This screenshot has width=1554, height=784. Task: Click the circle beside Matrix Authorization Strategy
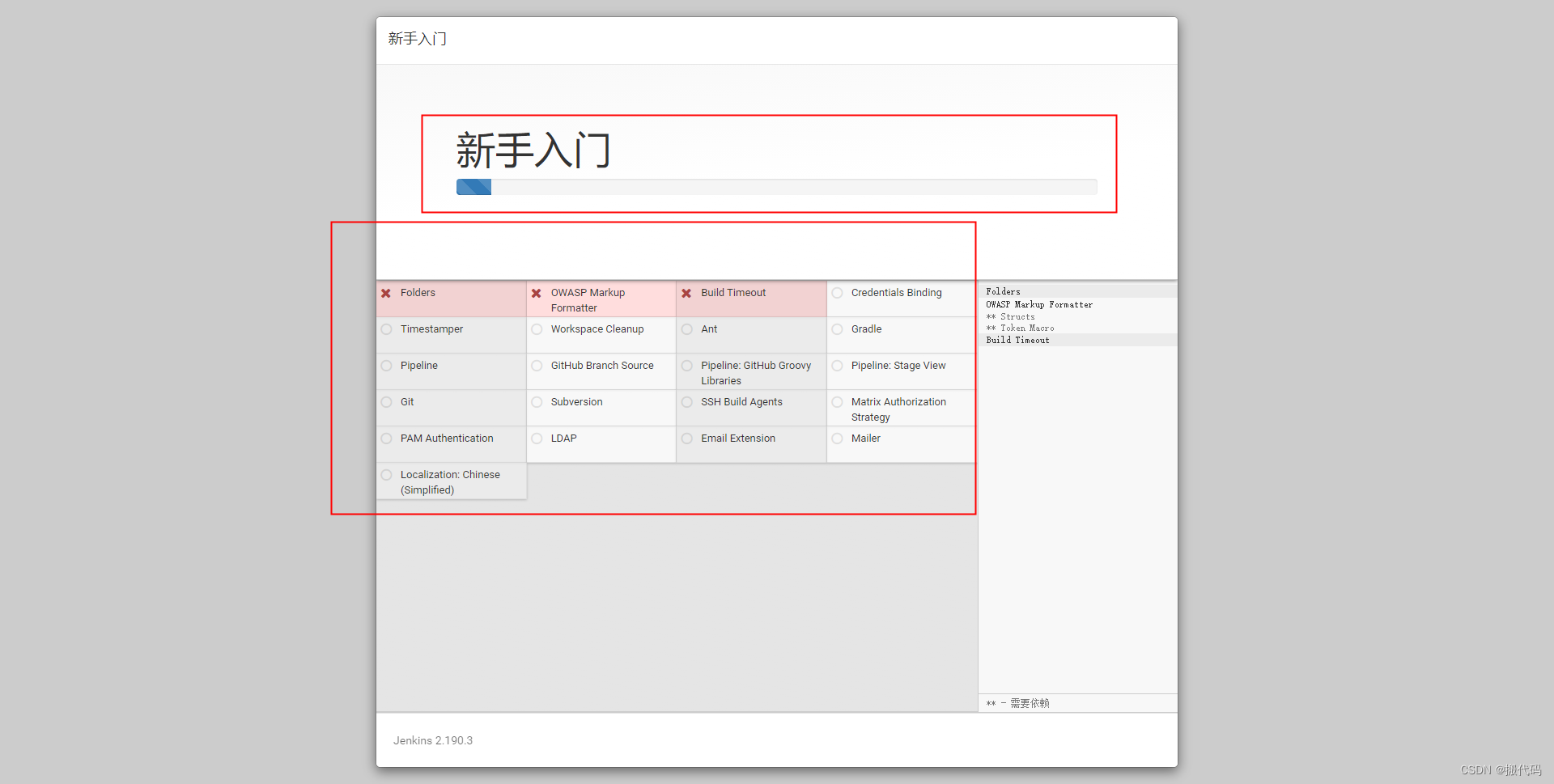[x=837, y=402]
